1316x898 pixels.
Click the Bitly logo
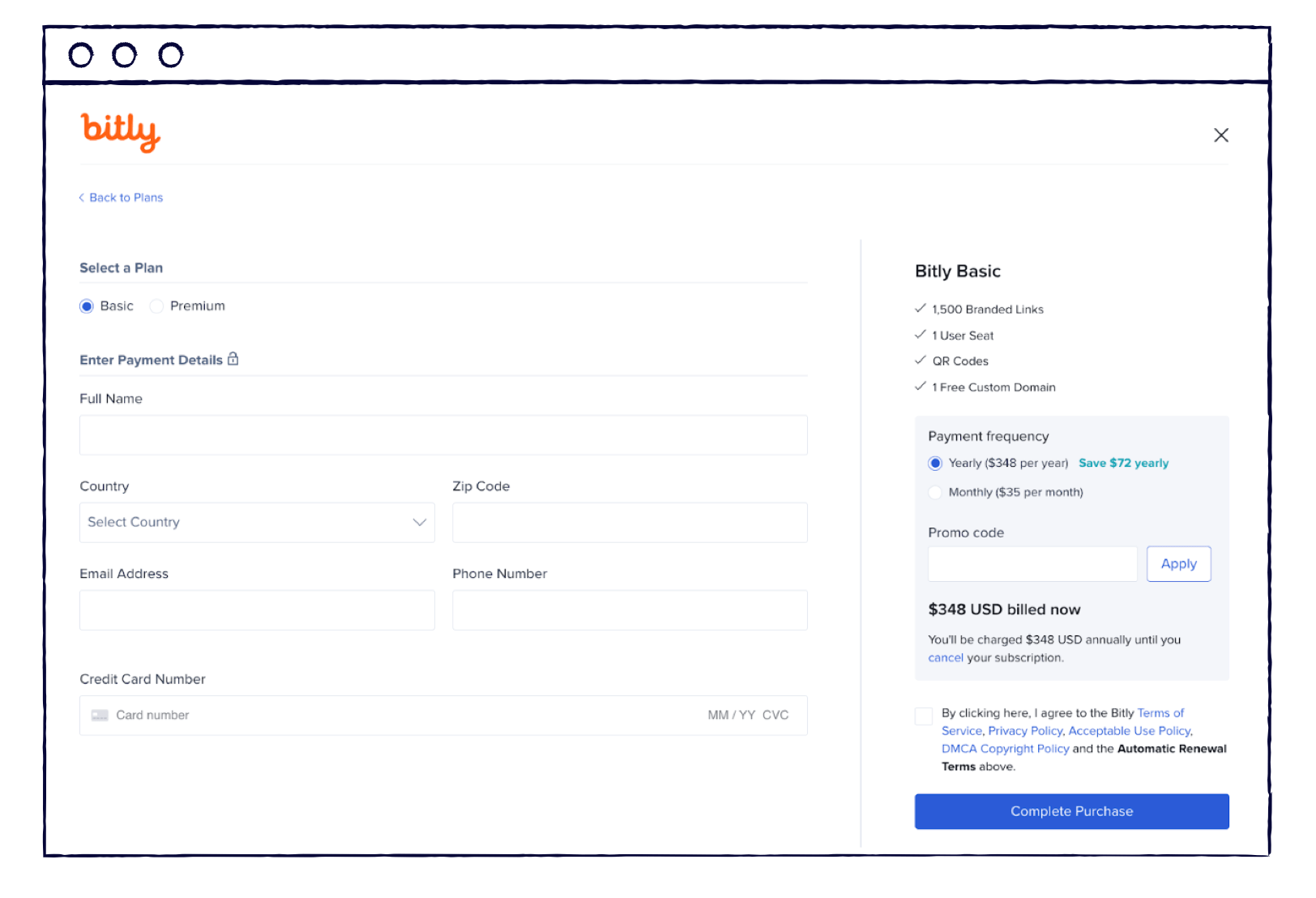click(120, 132)
